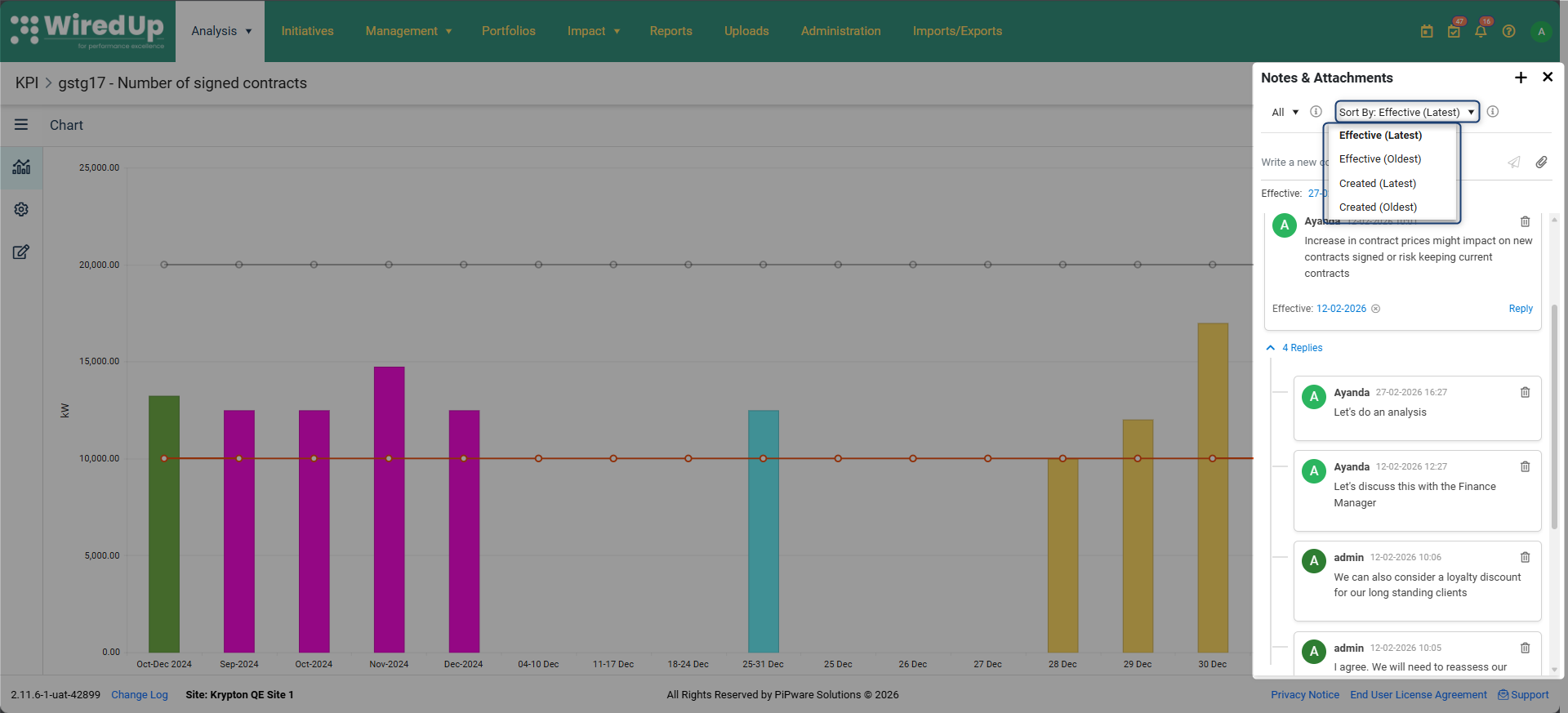Click the info icon beside the All filter
The height and width of the screenshot is (713, 1568).
pos(1316,112)
